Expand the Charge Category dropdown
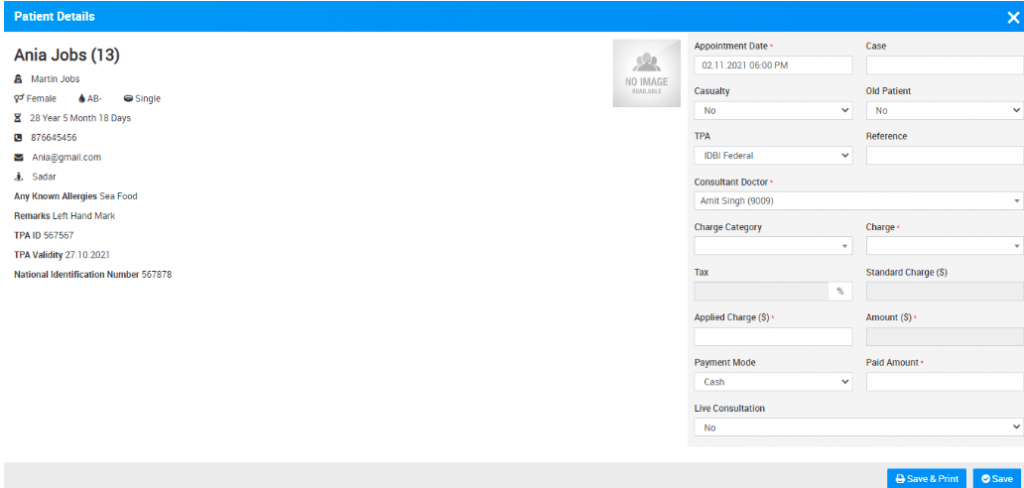1024x488 pixels. pos(773,246)
